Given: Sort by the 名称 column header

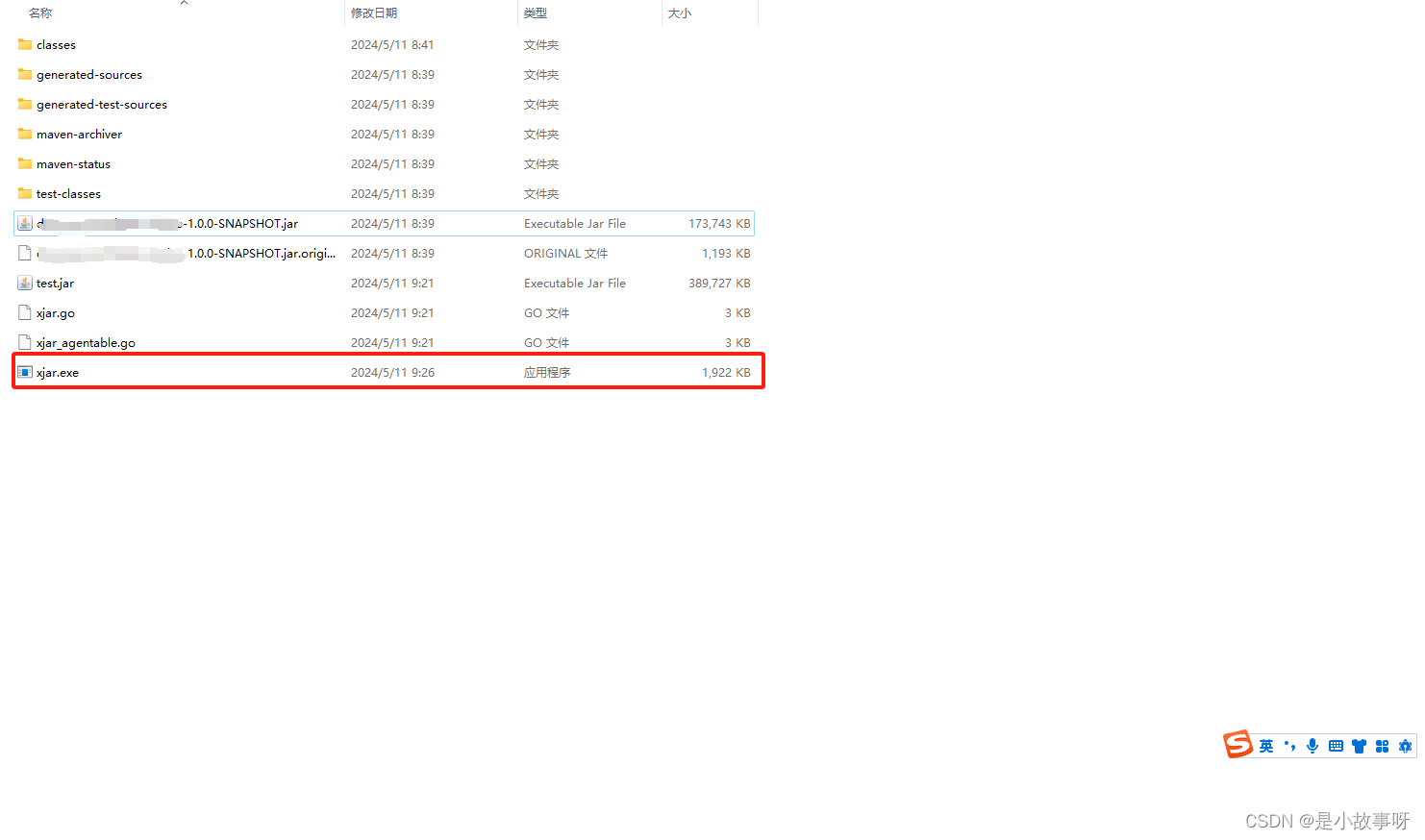Looking at the screenshot, I should 40,12.
